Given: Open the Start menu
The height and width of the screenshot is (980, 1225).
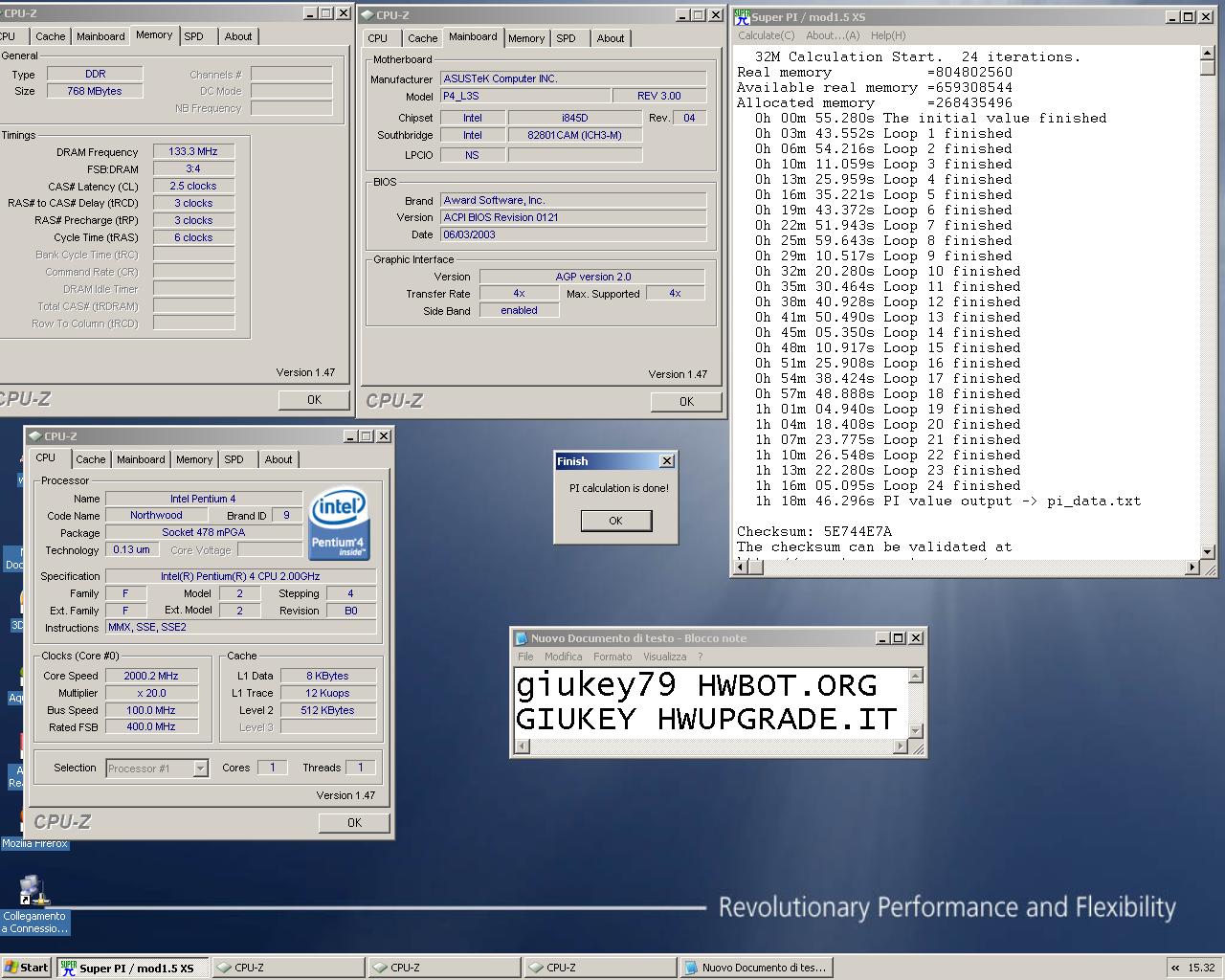Looking at the screenshot, I should coord(26,968).
